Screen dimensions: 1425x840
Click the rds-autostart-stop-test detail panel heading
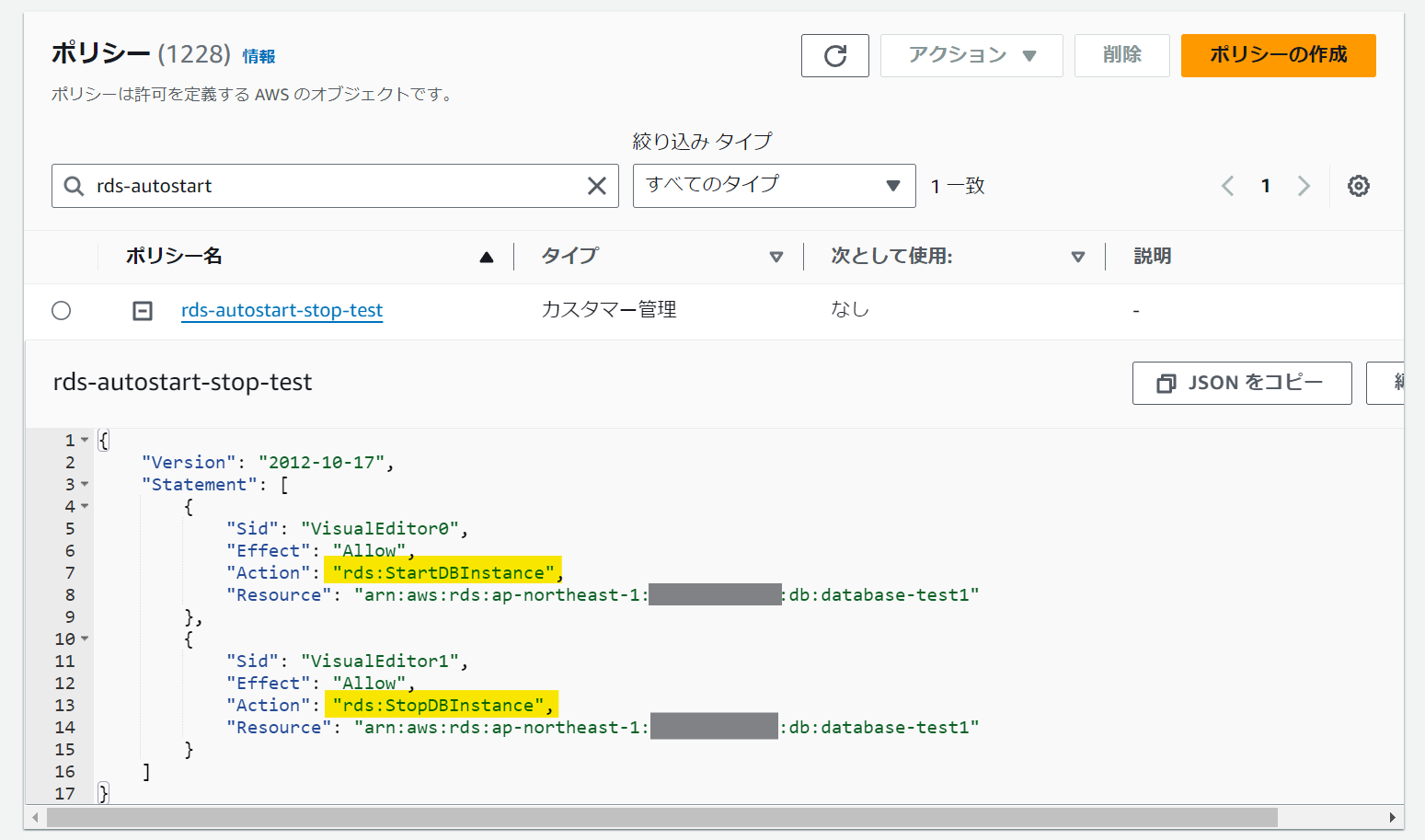tap(182, 382)
